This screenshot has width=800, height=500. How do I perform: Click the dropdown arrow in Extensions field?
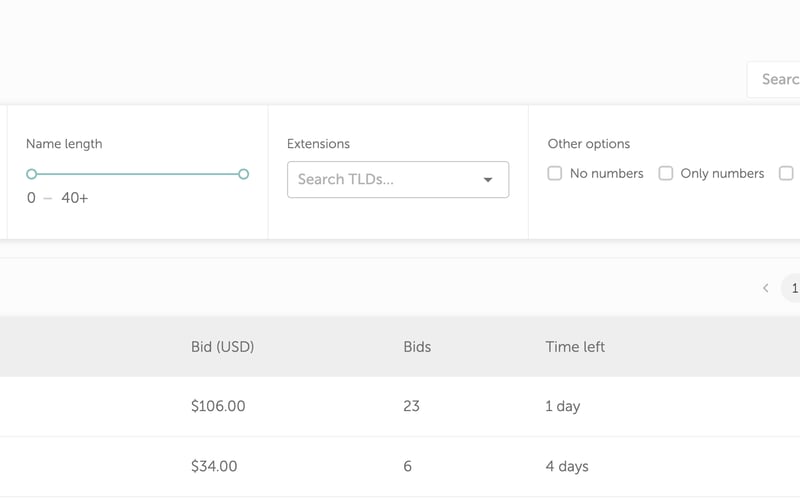pos(488,180)
